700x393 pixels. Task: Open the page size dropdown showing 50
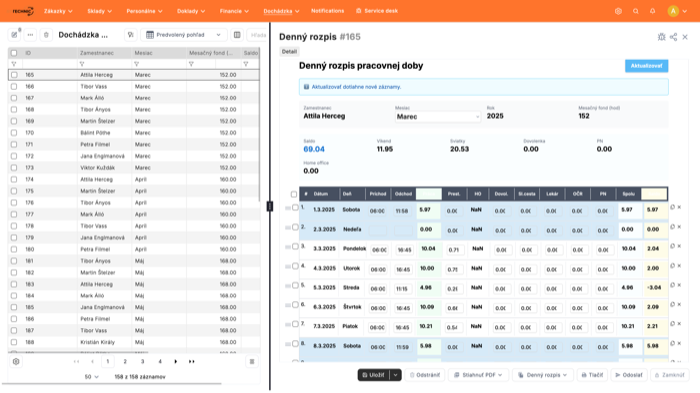92,377
